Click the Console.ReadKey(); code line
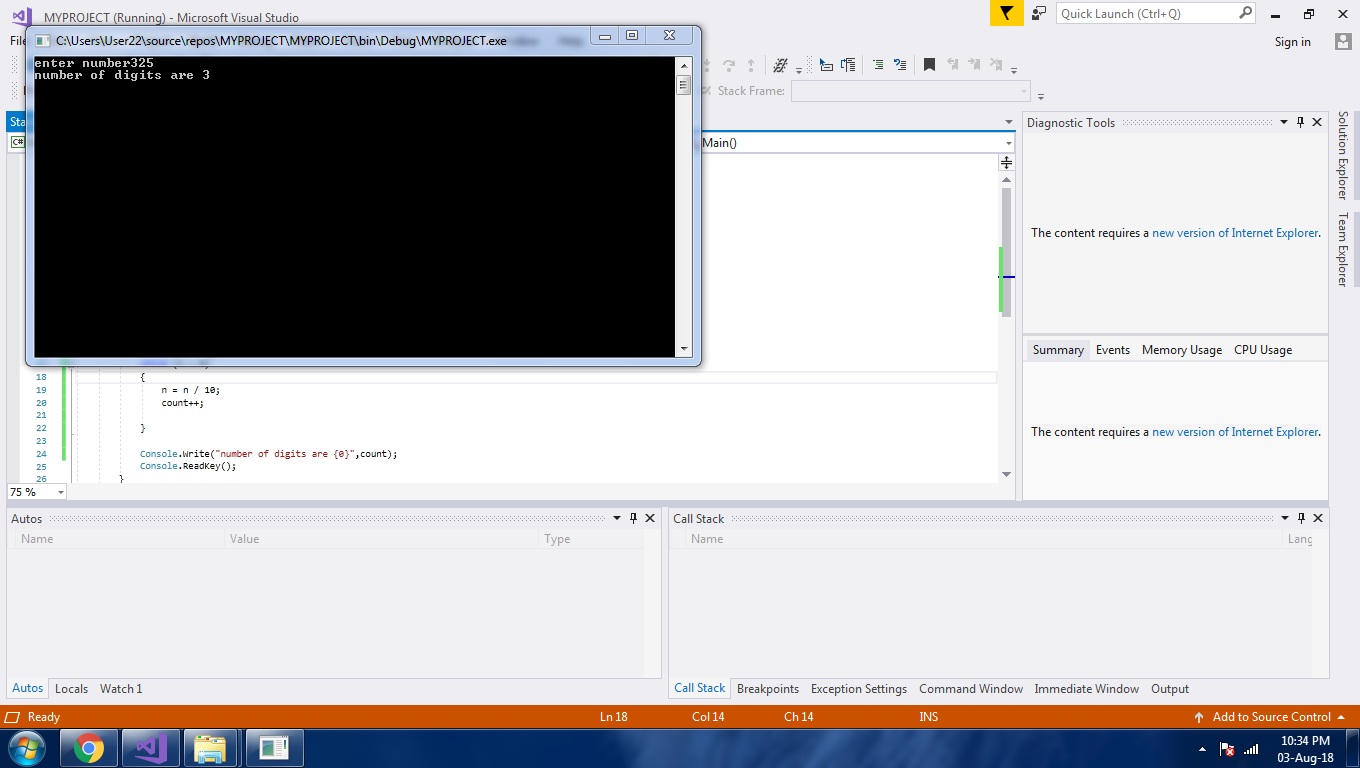This screenshot has height=768, width=1360. (x=188, y=466)
